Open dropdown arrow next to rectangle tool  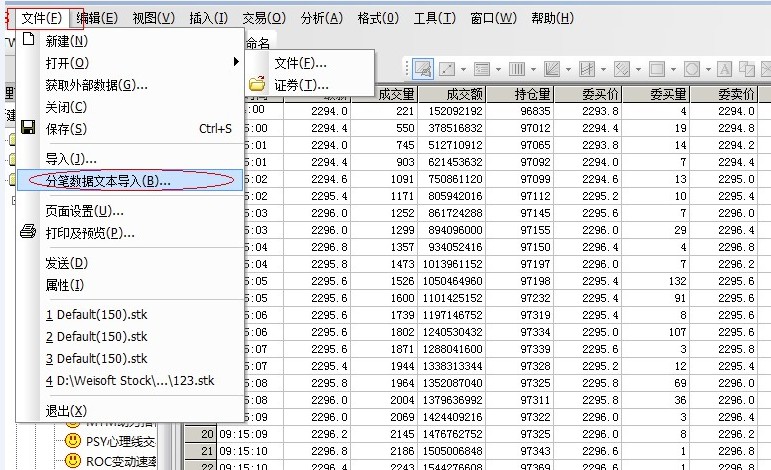point(672,69)
